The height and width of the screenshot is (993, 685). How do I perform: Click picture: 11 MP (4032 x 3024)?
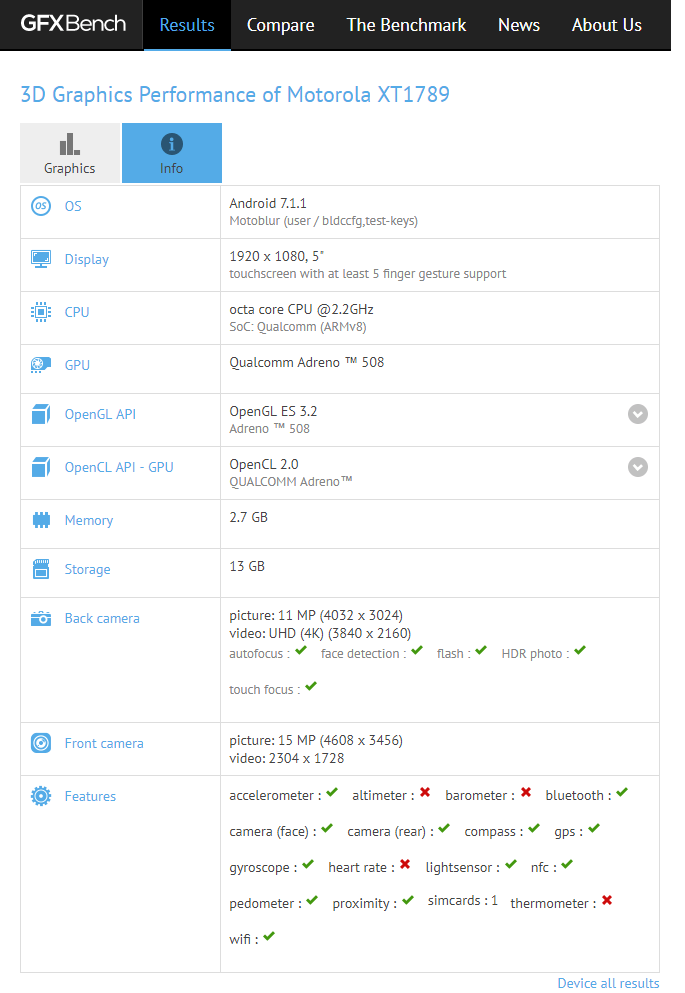(316, 616)
